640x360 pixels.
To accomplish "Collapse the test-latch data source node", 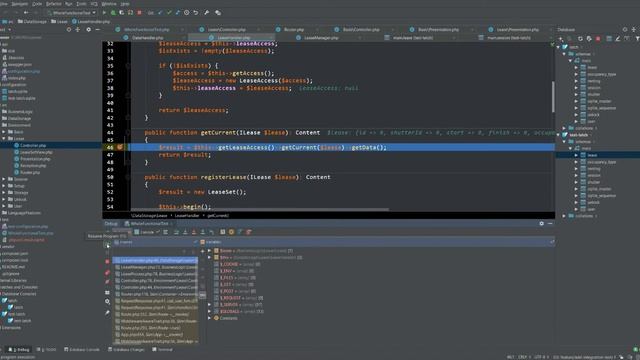I will click(558, 135).
